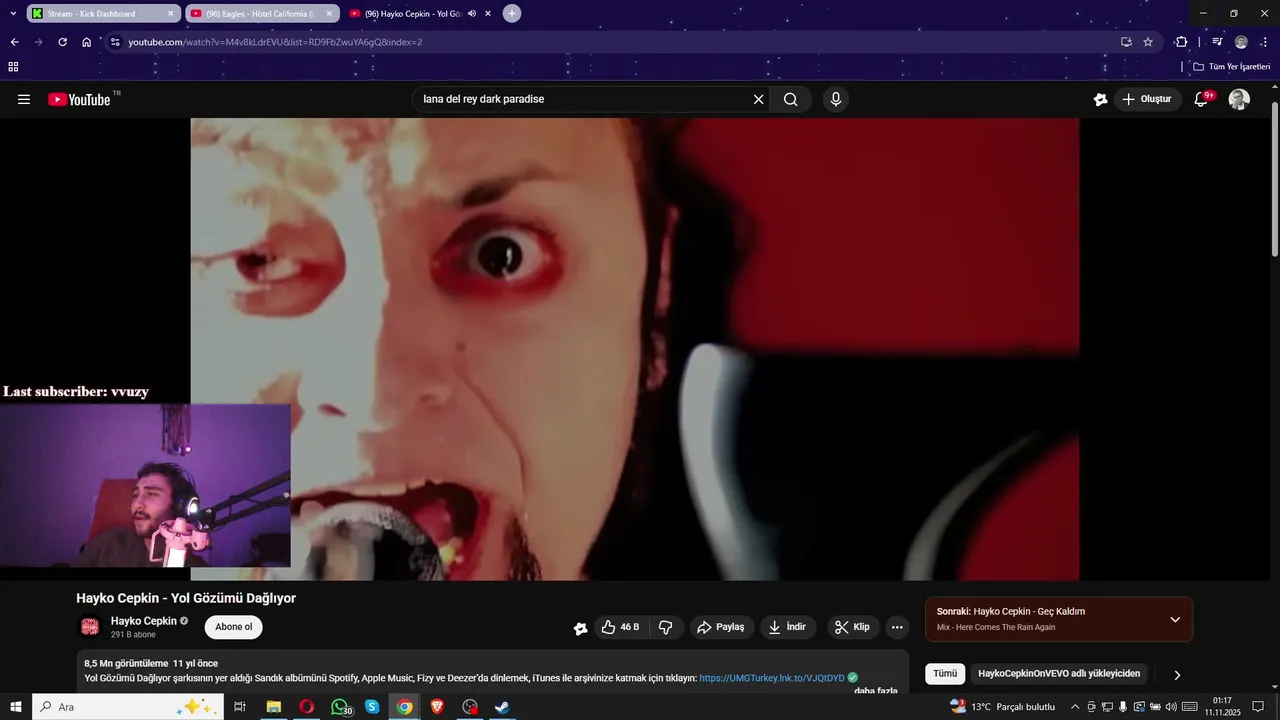The width and height of the screenshot is (1280, 720).
Task: Open the YouTube account avatar menu
Action: [1239, 99]
